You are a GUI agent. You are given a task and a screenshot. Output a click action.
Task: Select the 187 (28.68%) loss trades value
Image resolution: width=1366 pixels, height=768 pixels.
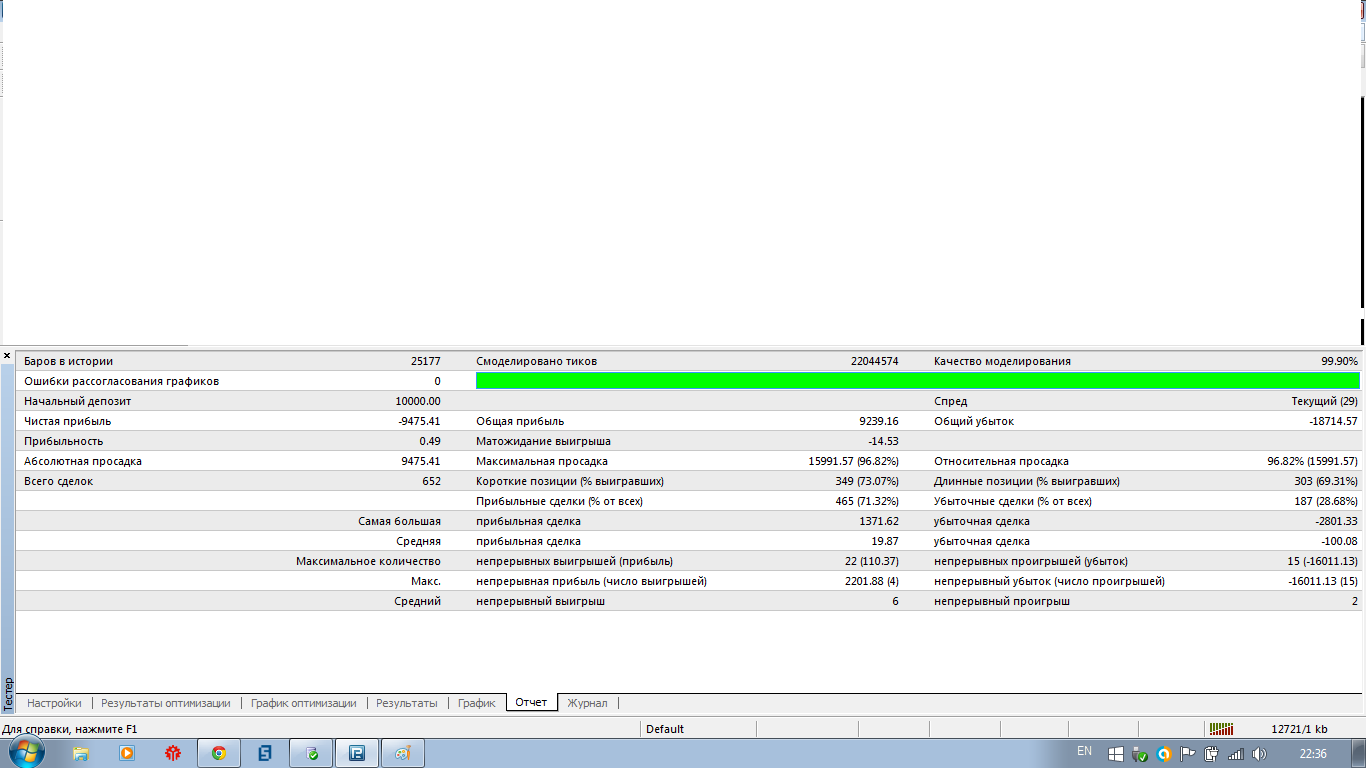1327,501
